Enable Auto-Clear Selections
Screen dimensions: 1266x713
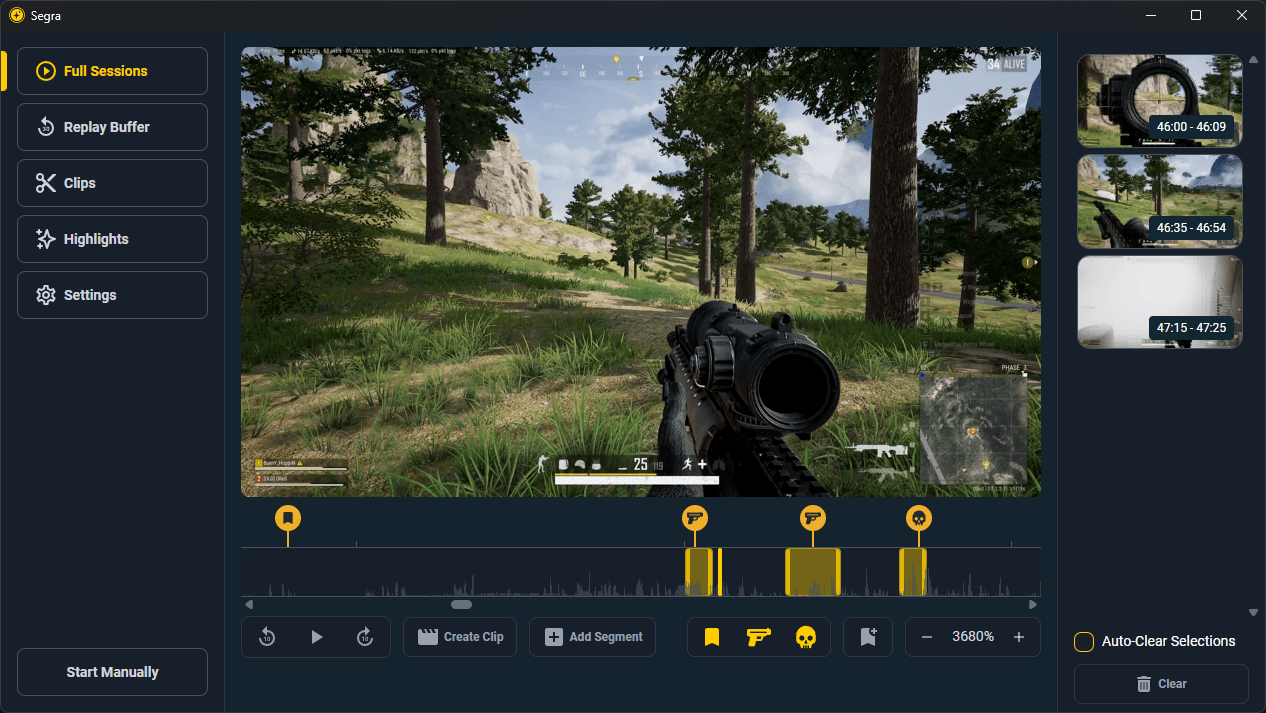(x=1083, y=641)
